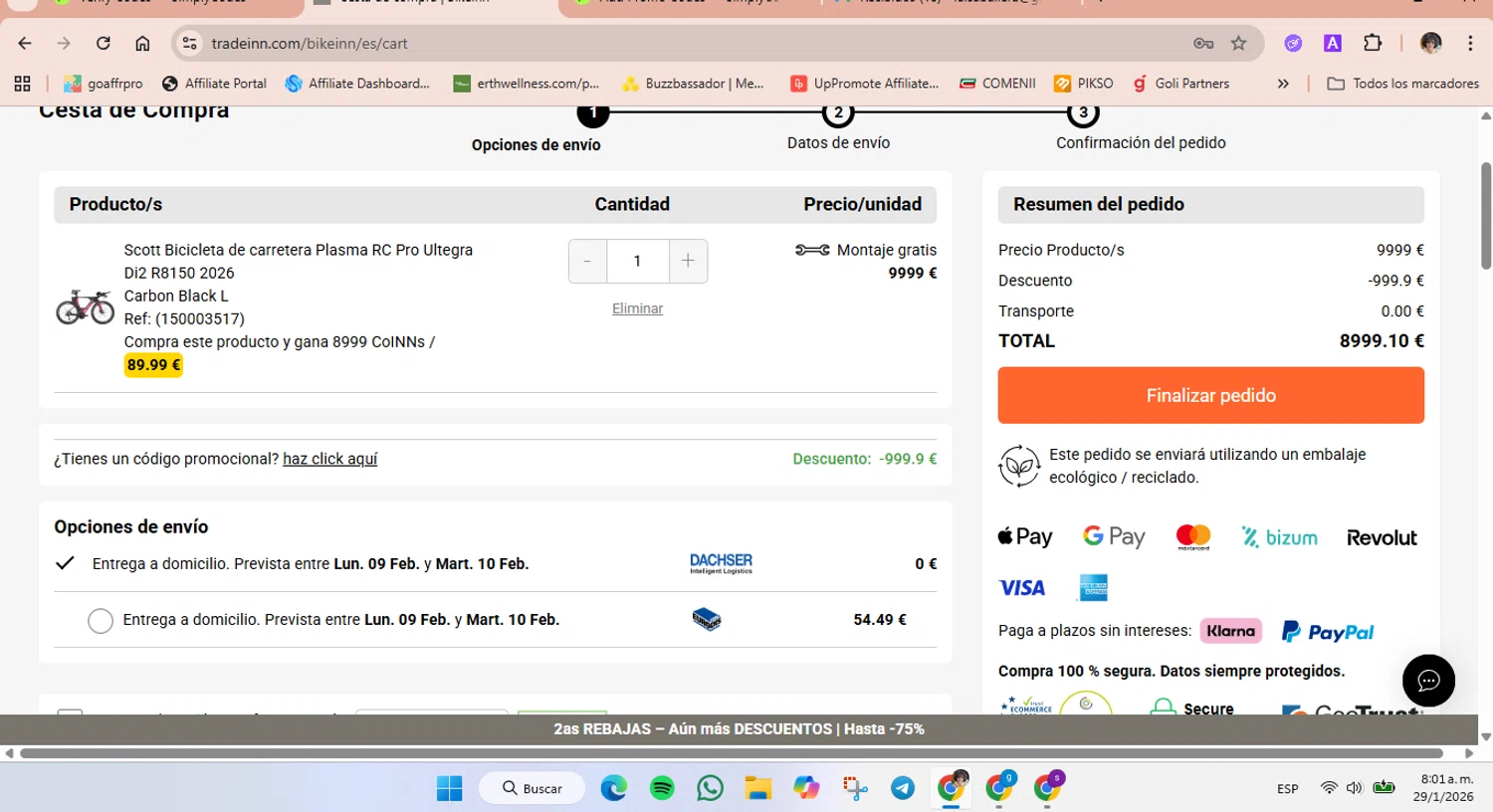Click the Mastercard logo
The height and width of the screenshot is (812, 1493).
tap(1193, 537)
